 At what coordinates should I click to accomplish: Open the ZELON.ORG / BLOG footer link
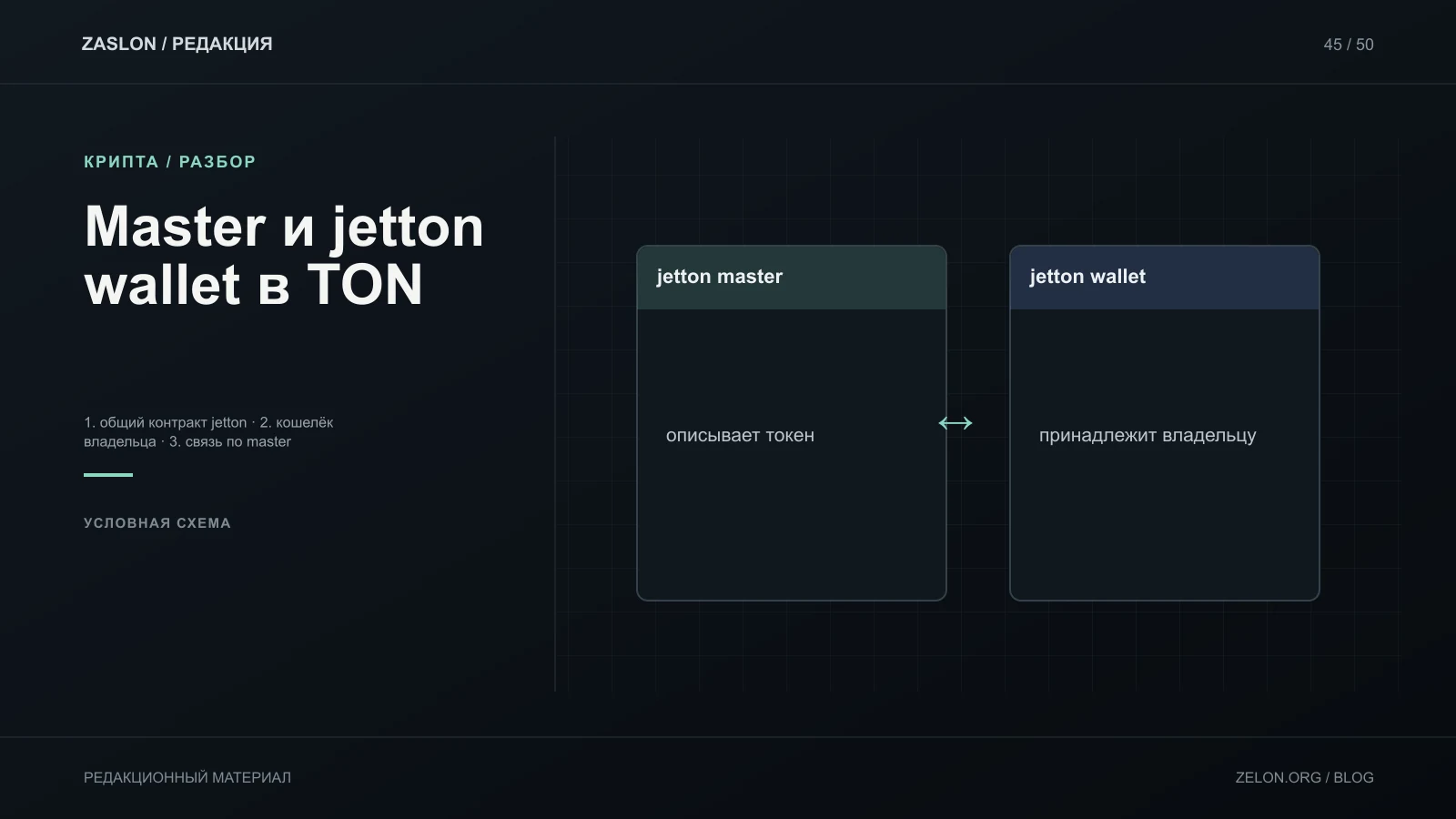point(1304,778)
